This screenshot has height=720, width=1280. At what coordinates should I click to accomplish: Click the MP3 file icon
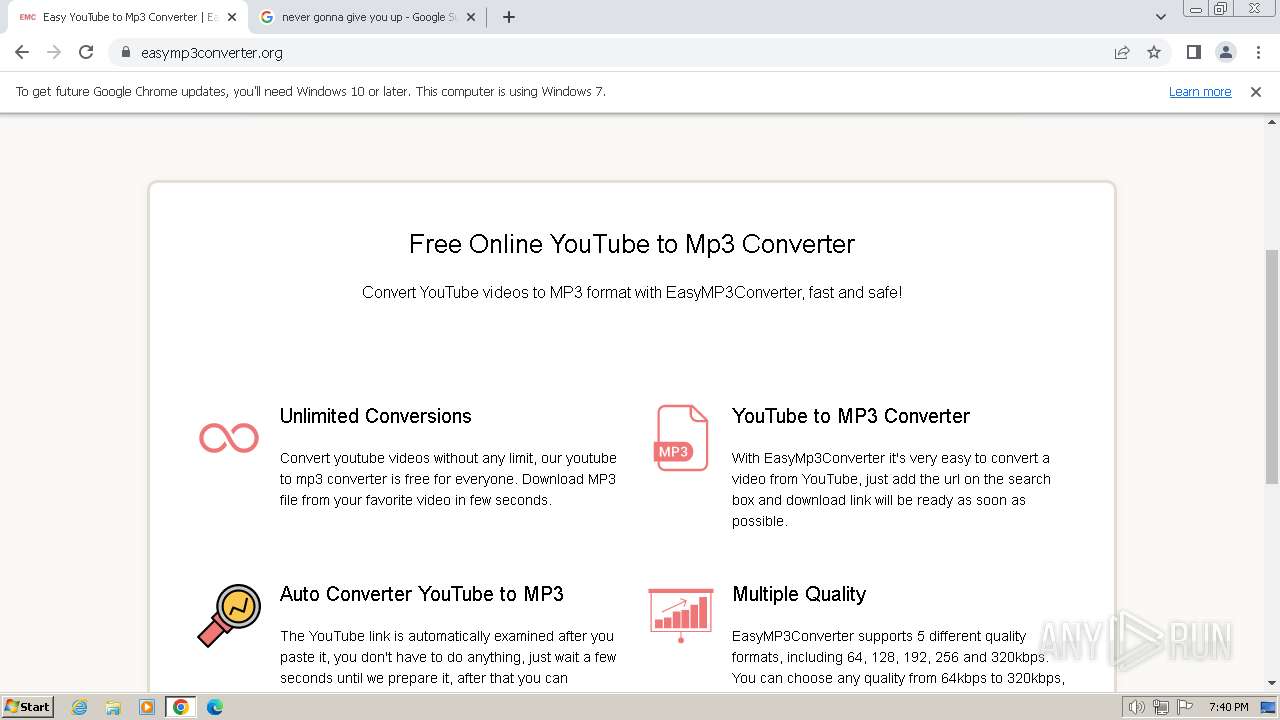tap(681, 438)
